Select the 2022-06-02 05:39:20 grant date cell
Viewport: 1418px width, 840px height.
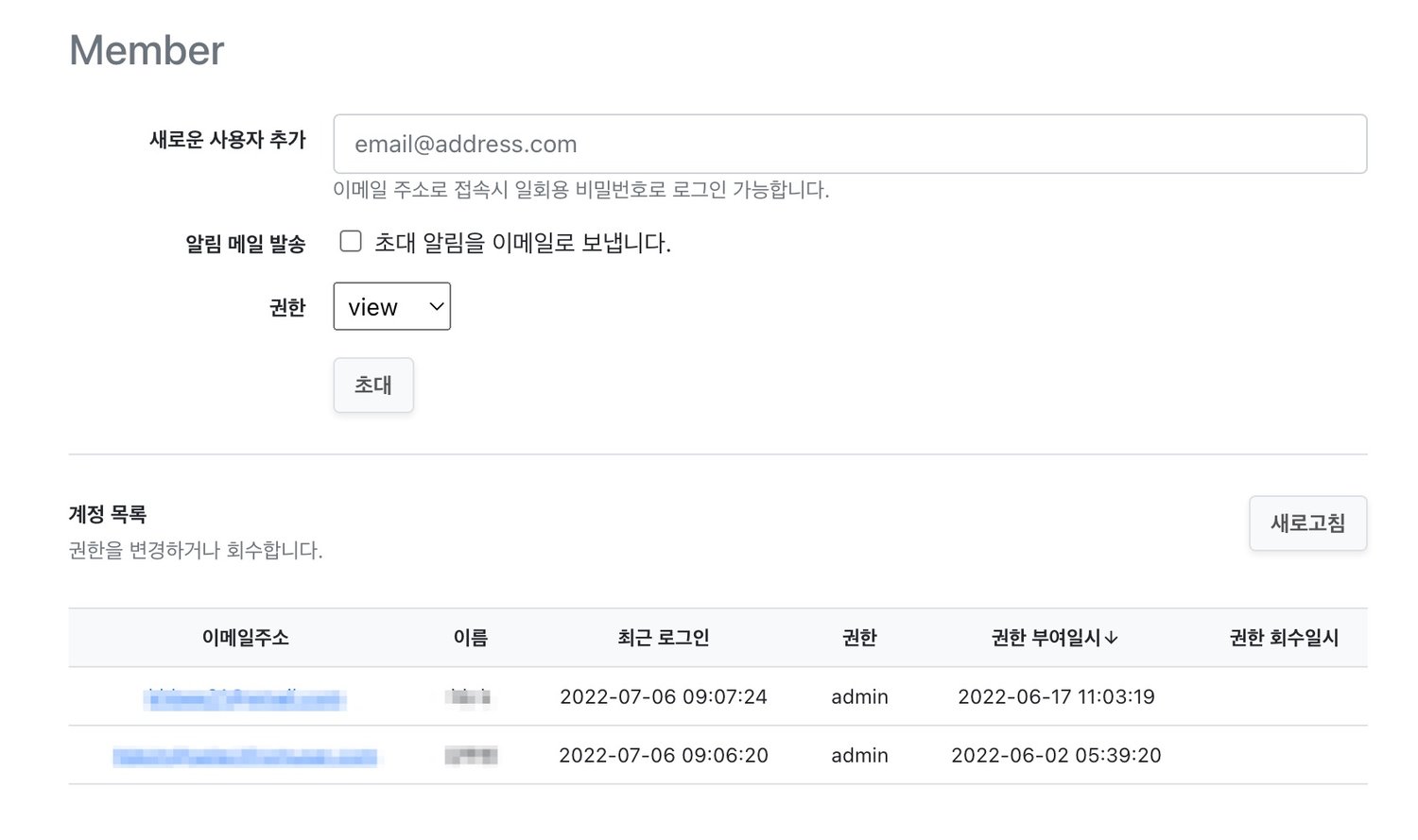click(1056, 755)
